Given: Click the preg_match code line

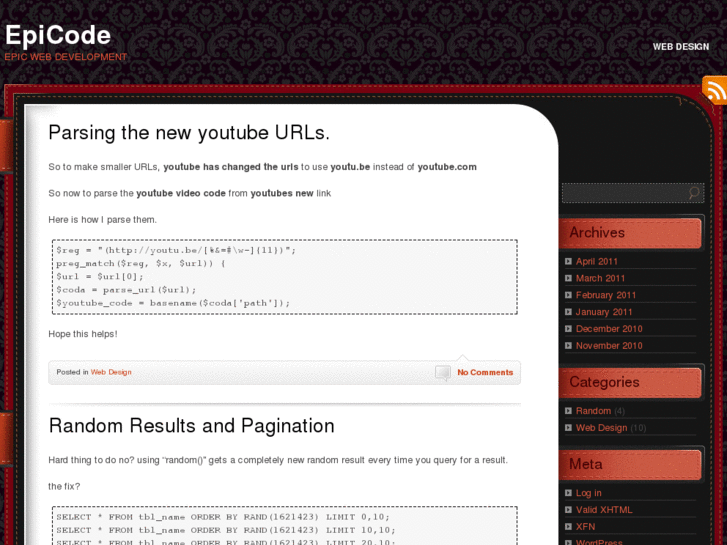Looking at the screenshot, I should (x=141, y=263).
